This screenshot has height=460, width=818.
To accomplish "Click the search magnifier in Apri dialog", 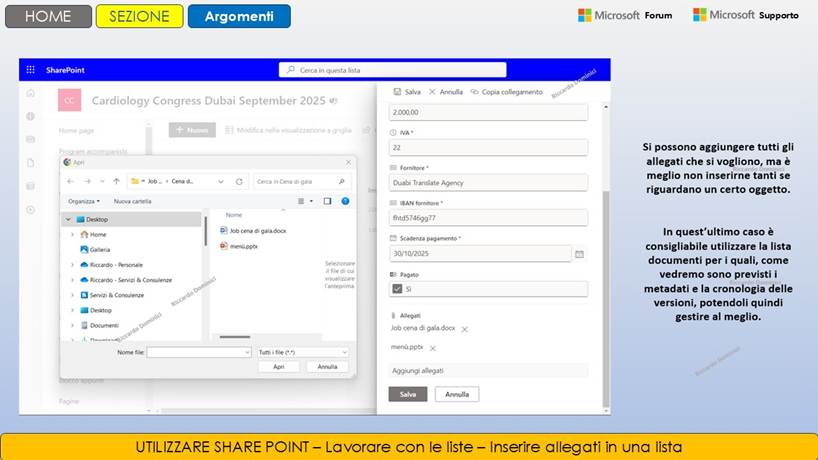I will click(x=342, y=181).
